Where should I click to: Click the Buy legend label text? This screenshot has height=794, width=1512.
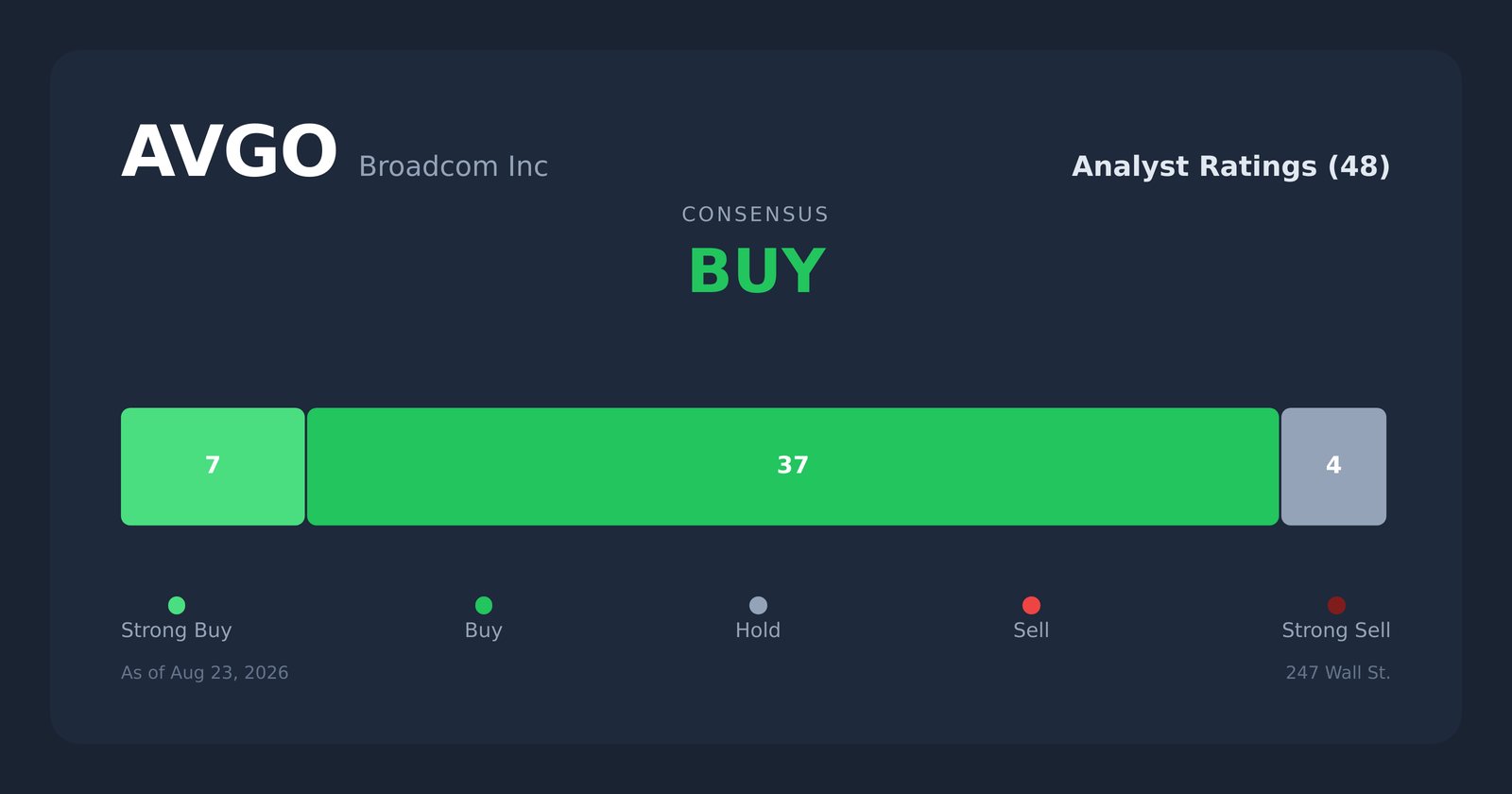[484, 630]
